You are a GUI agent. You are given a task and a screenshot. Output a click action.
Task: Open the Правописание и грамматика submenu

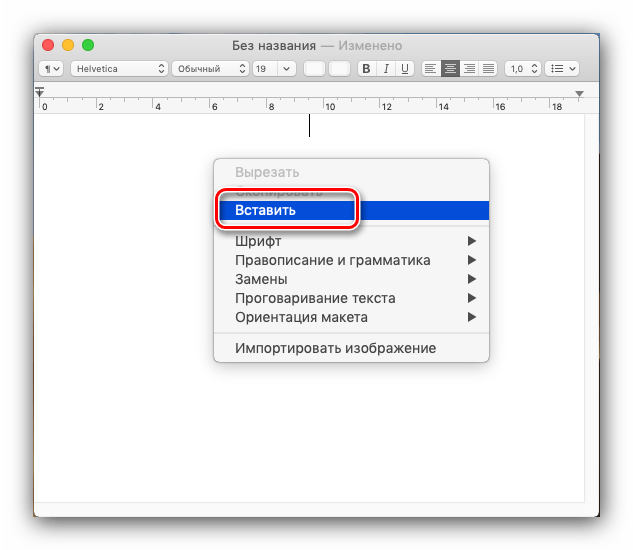click(351, 260)
